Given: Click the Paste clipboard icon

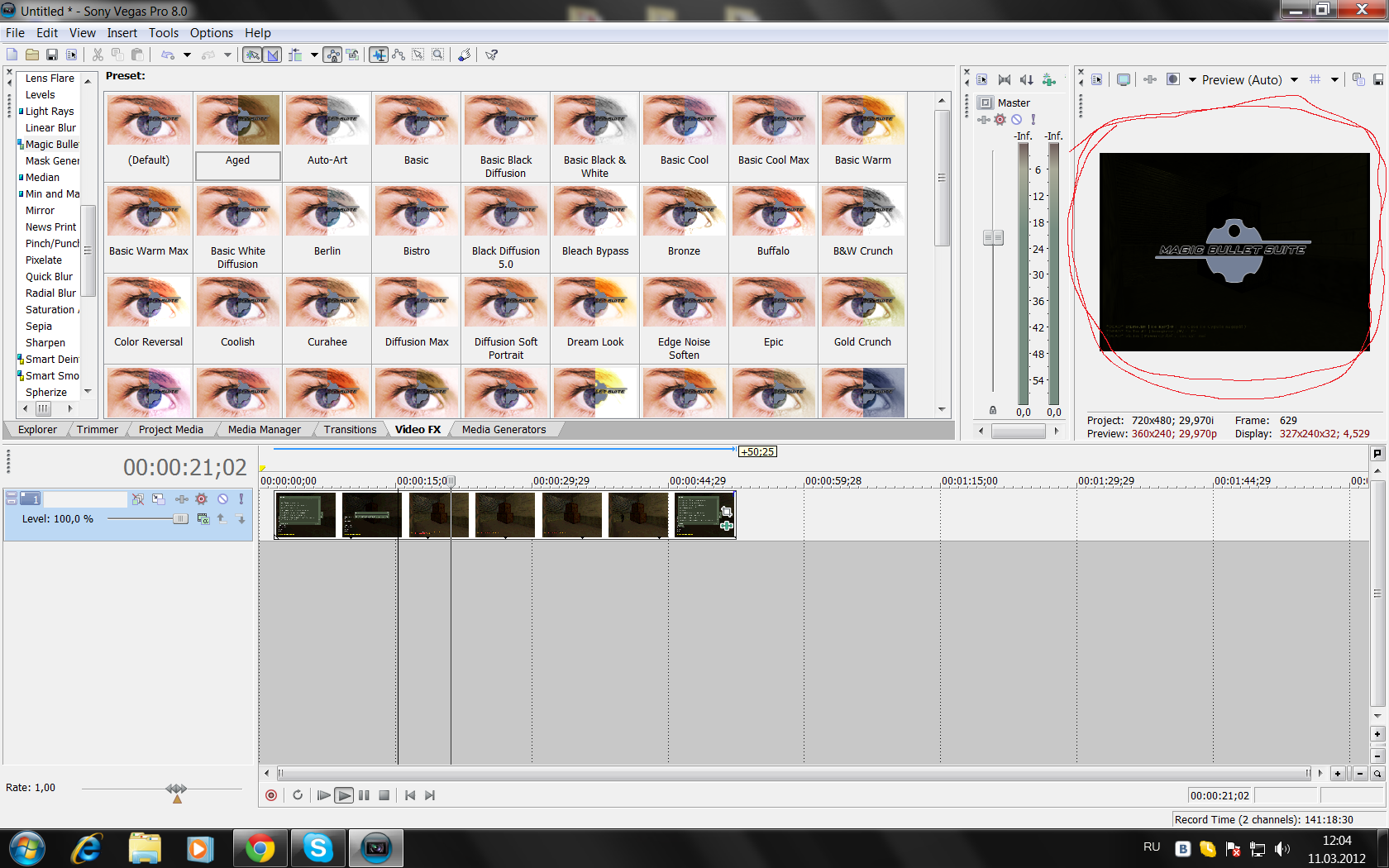Looking at the screenshot, I should tap(137, 55).
